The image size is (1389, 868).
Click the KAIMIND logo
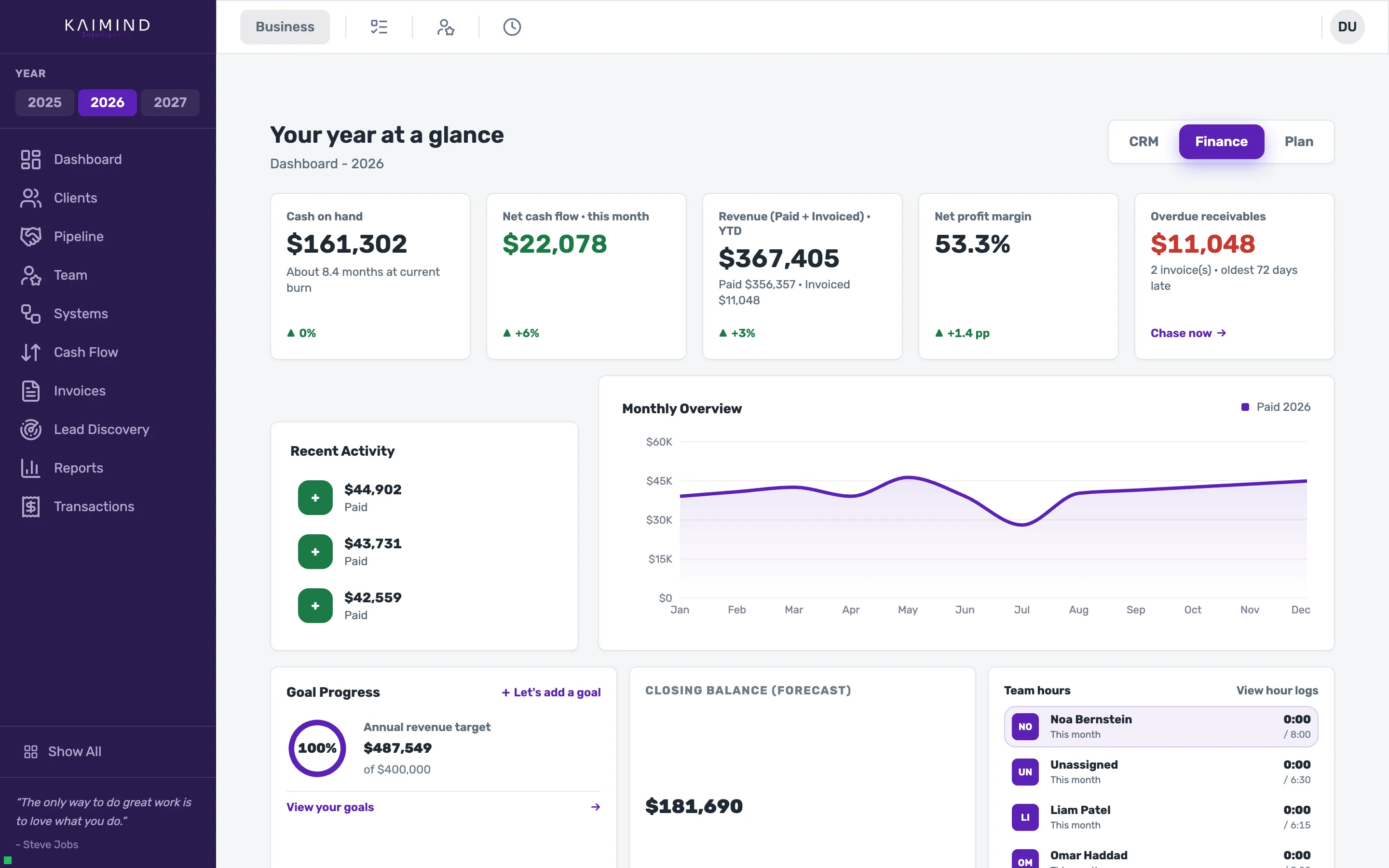click(x=108, y=27)
